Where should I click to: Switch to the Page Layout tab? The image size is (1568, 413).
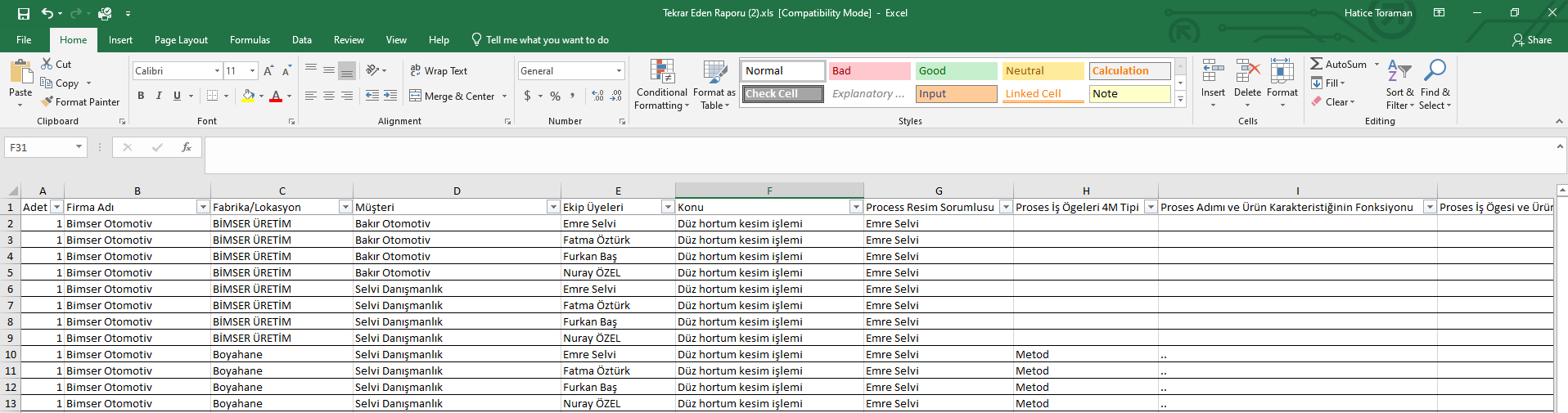[x=181, y=40]
